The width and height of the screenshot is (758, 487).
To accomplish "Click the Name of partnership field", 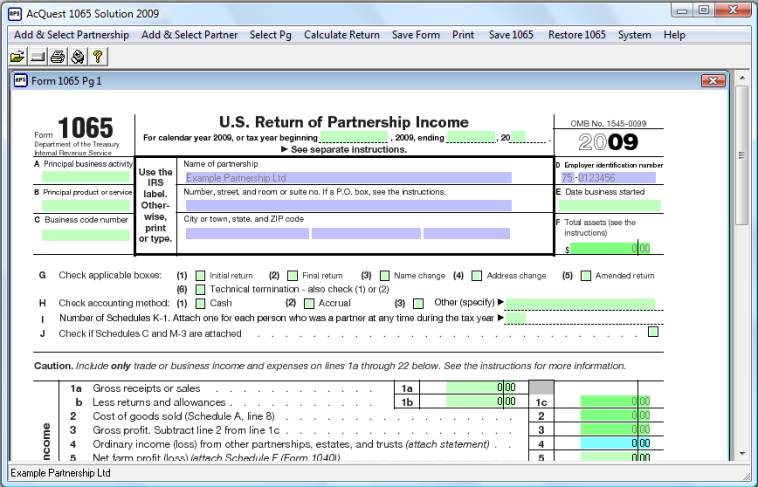I will (349, 177).
